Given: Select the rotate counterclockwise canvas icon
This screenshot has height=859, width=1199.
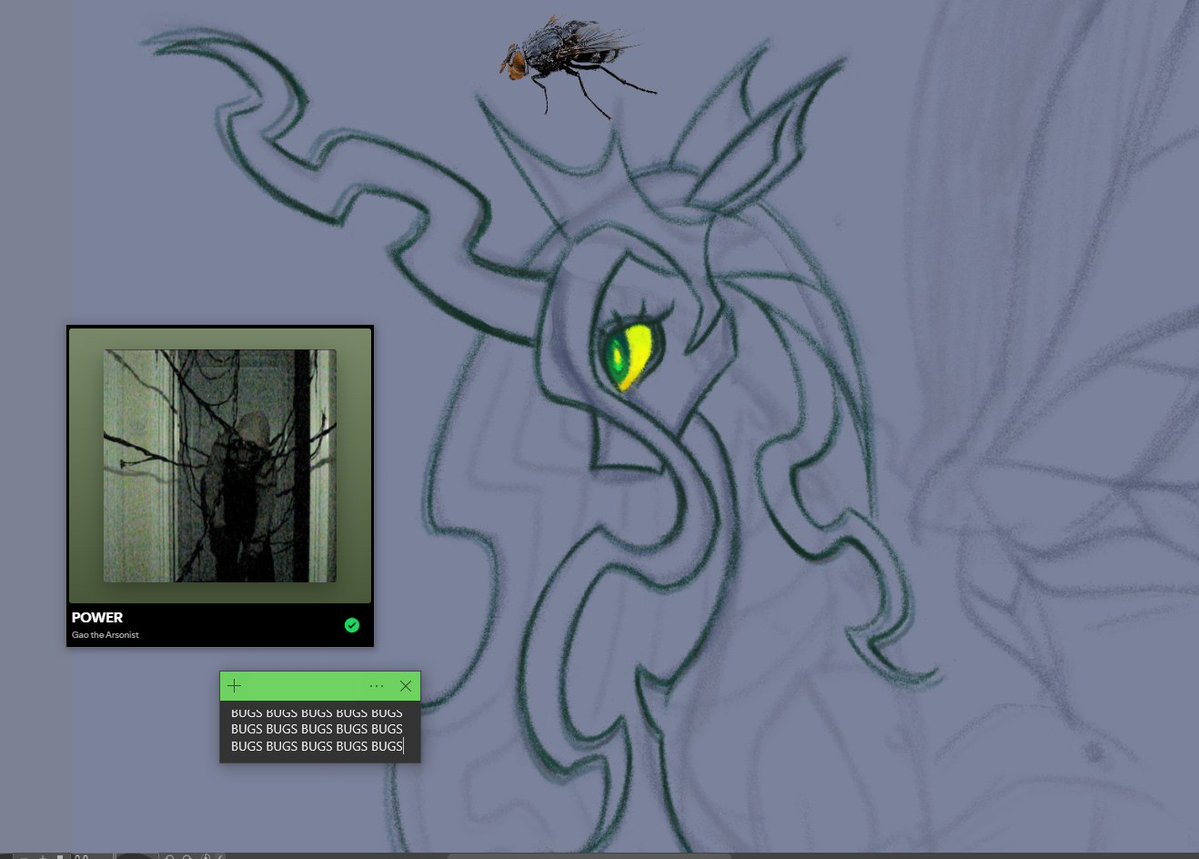Looking at the screenshot, I should (170, 856).
